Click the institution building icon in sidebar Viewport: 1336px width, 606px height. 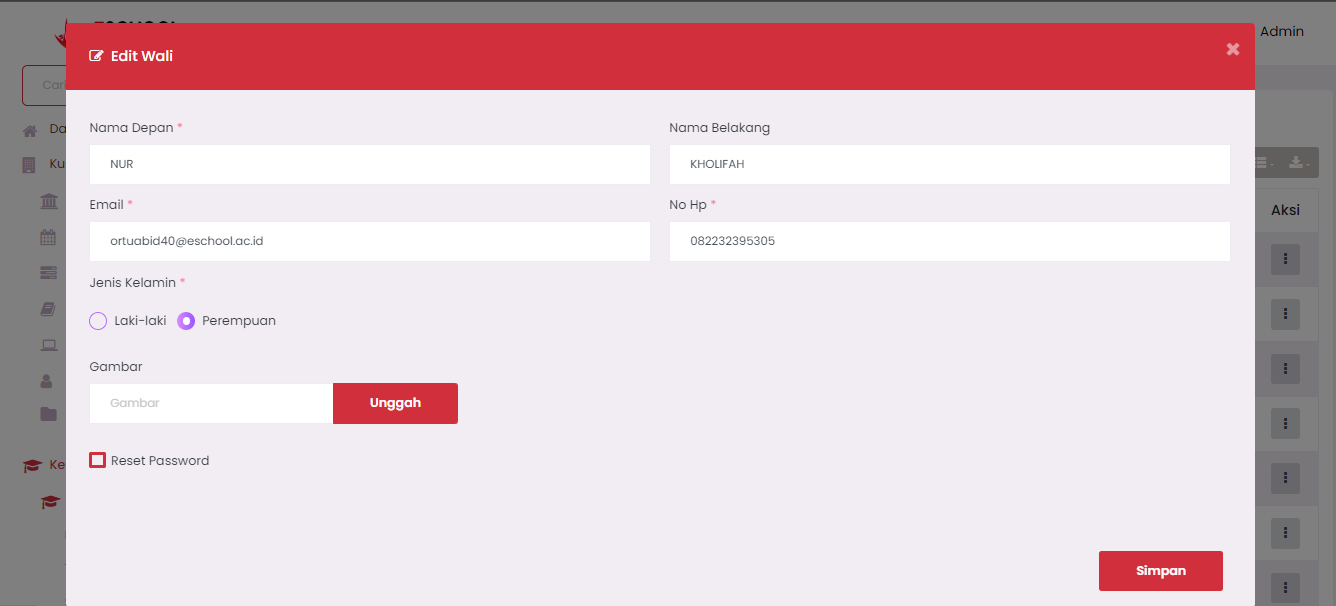coord(48,202)
